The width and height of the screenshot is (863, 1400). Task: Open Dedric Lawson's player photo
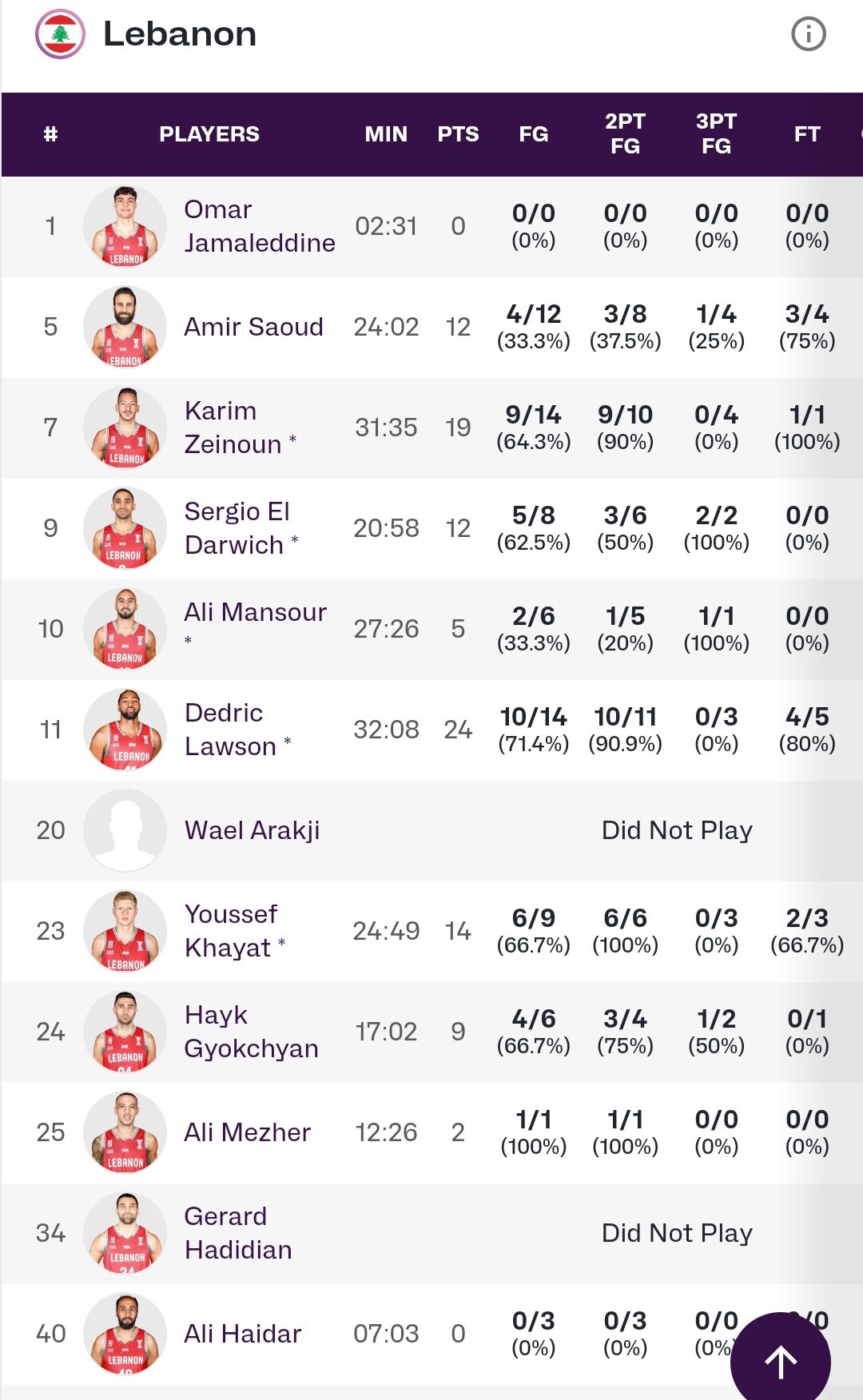coord(125,730)
